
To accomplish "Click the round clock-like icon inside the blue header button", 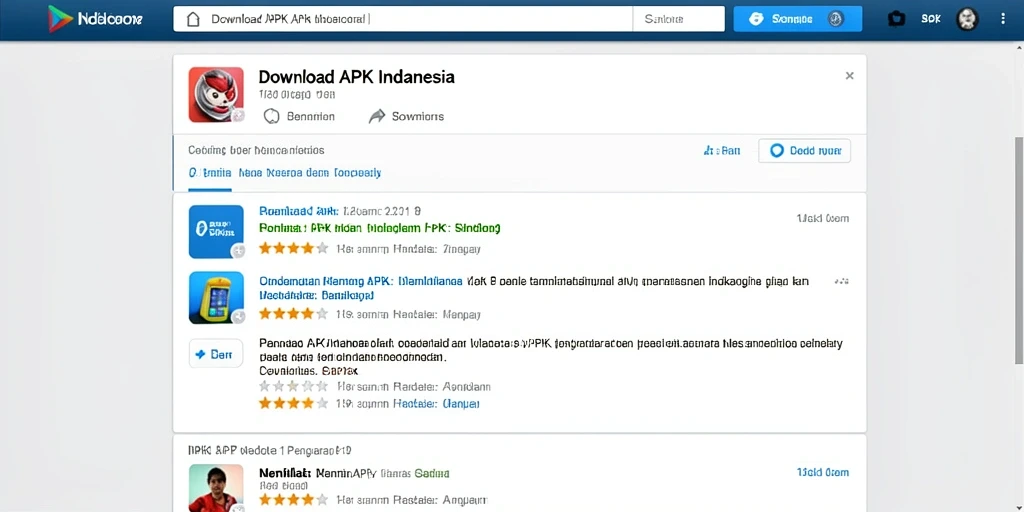I will 835,19.
